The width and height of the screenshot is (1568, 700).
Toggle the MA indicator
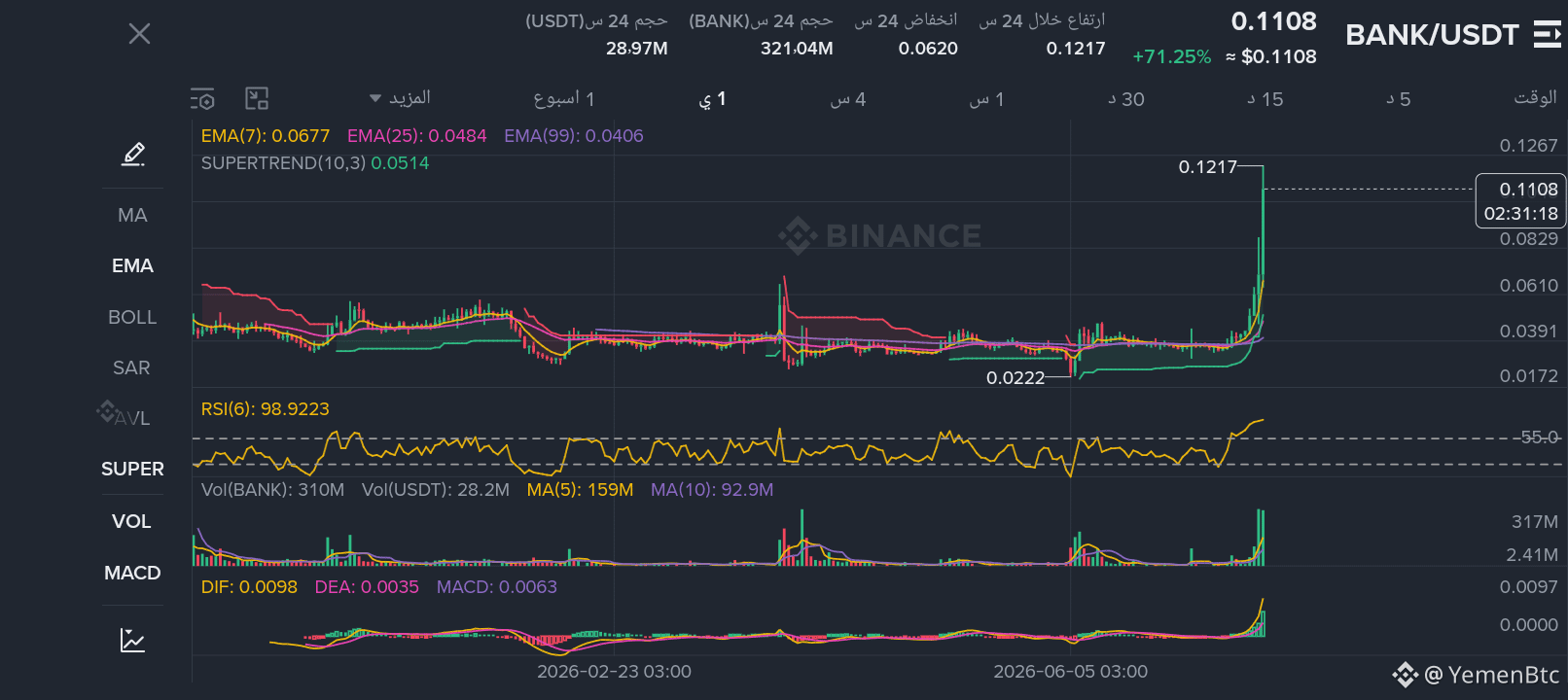coord(132,215)
